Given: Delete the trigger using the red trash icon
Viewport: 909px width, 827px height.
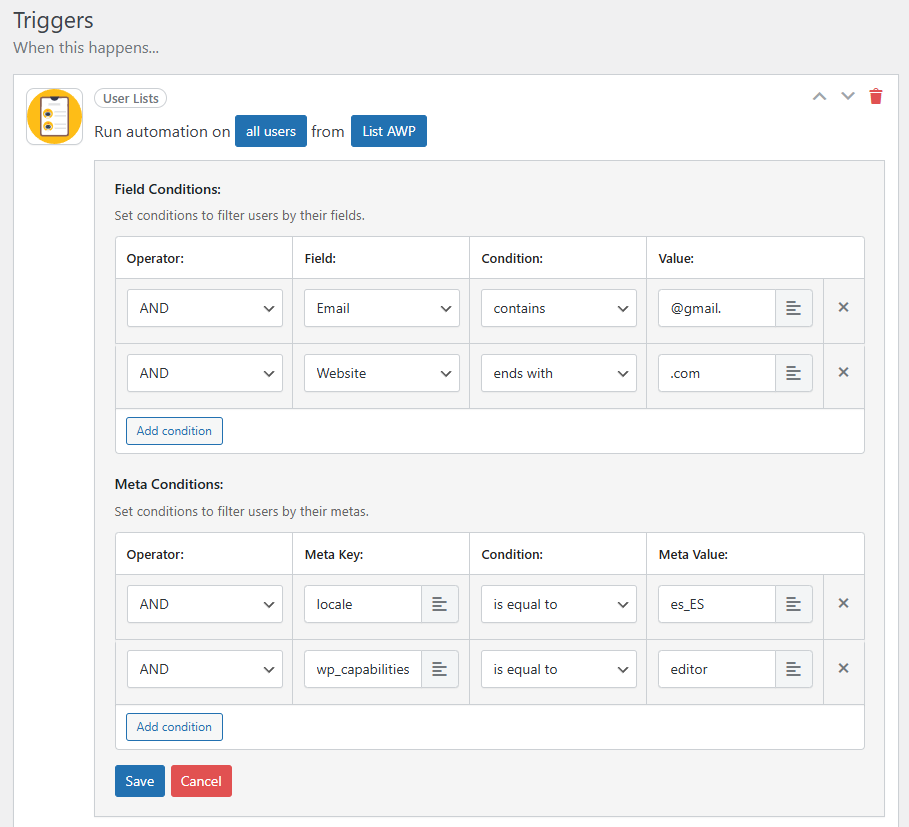Looking at the screenshot, I should (875, 96).
